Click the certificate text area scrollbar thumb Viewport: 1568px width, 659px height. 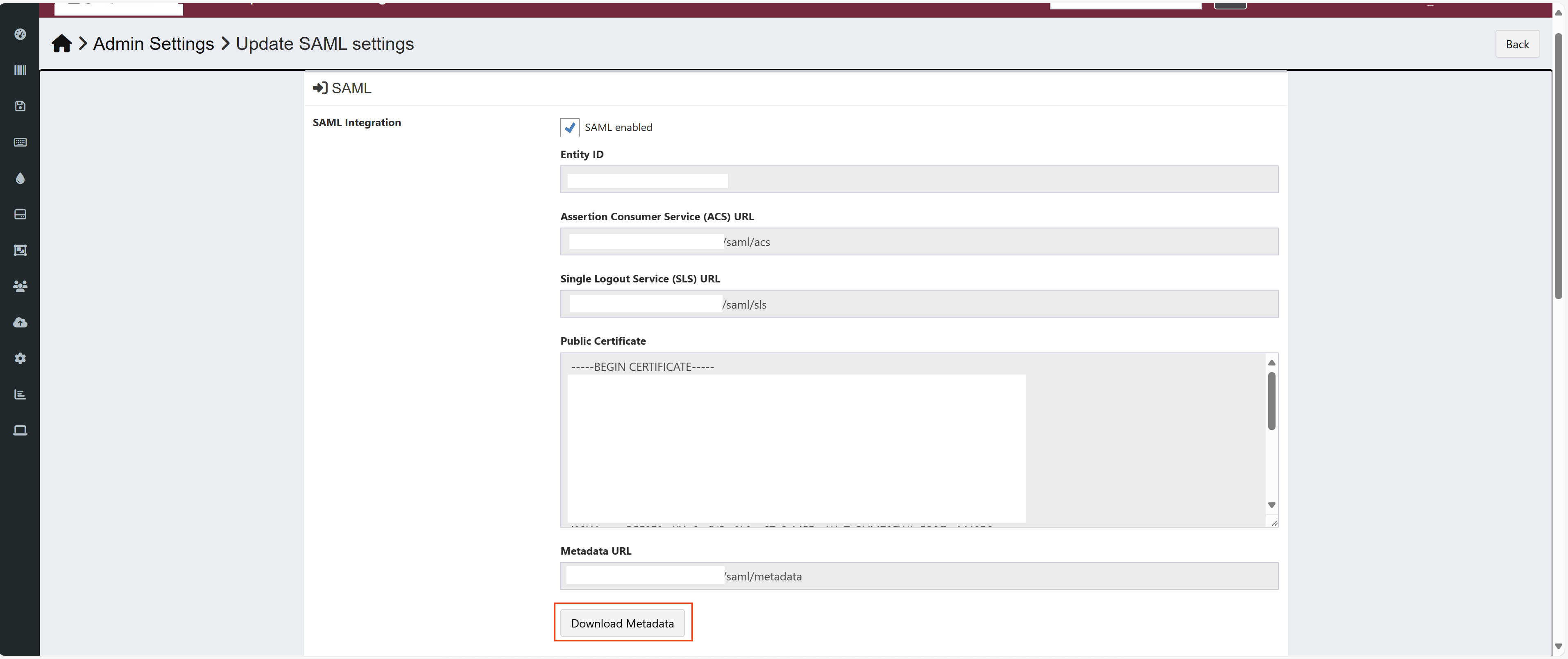tap(1271, 401)
